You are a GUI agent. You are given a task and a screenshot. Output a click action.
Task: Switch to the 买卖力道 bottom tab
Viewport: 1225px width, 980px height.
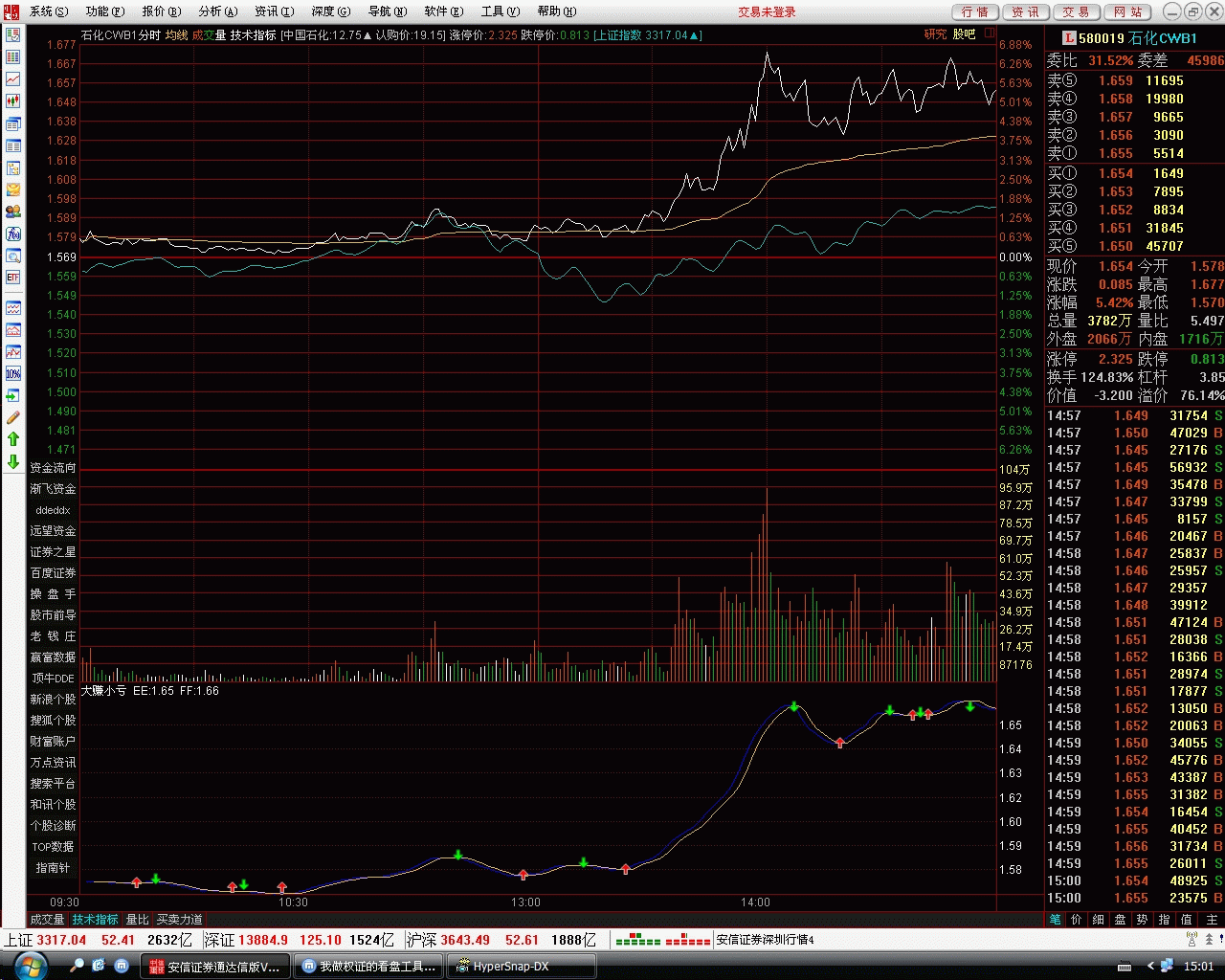(180, 919)
